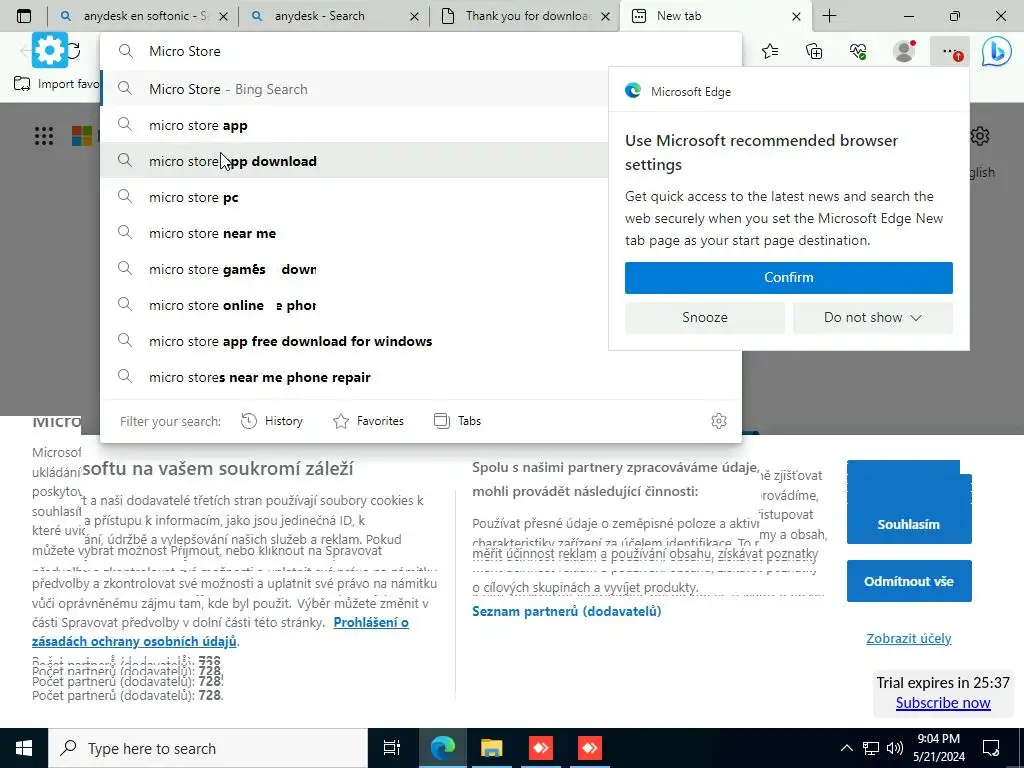The image size is (1024, 768).
Task: Click the network tray icon
Action: tap(871, 748)
